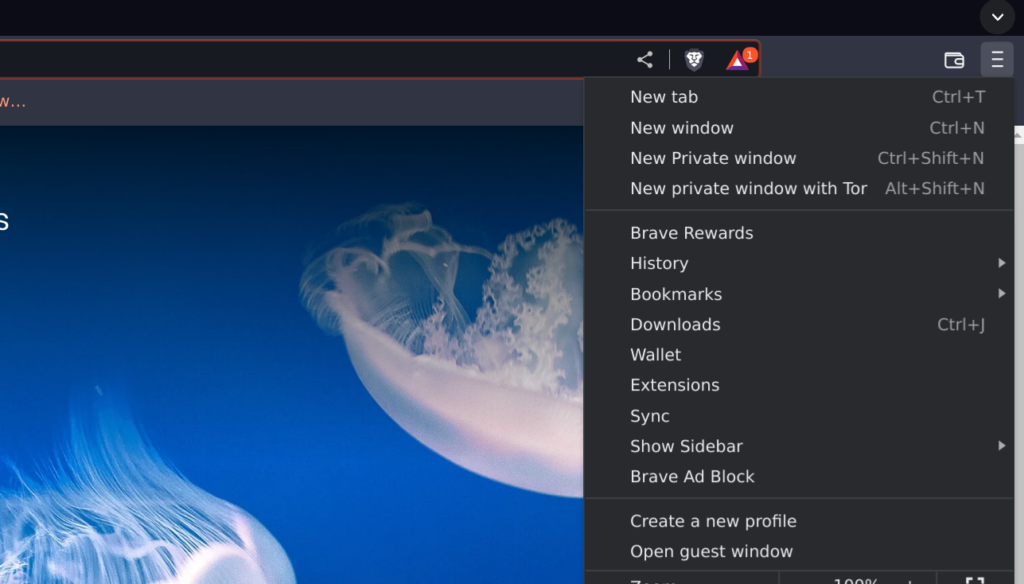Open the Brave Wallet icon in the toolbar
The height and width of the screenshot is (584, 1024).
(x=953, y=59)
